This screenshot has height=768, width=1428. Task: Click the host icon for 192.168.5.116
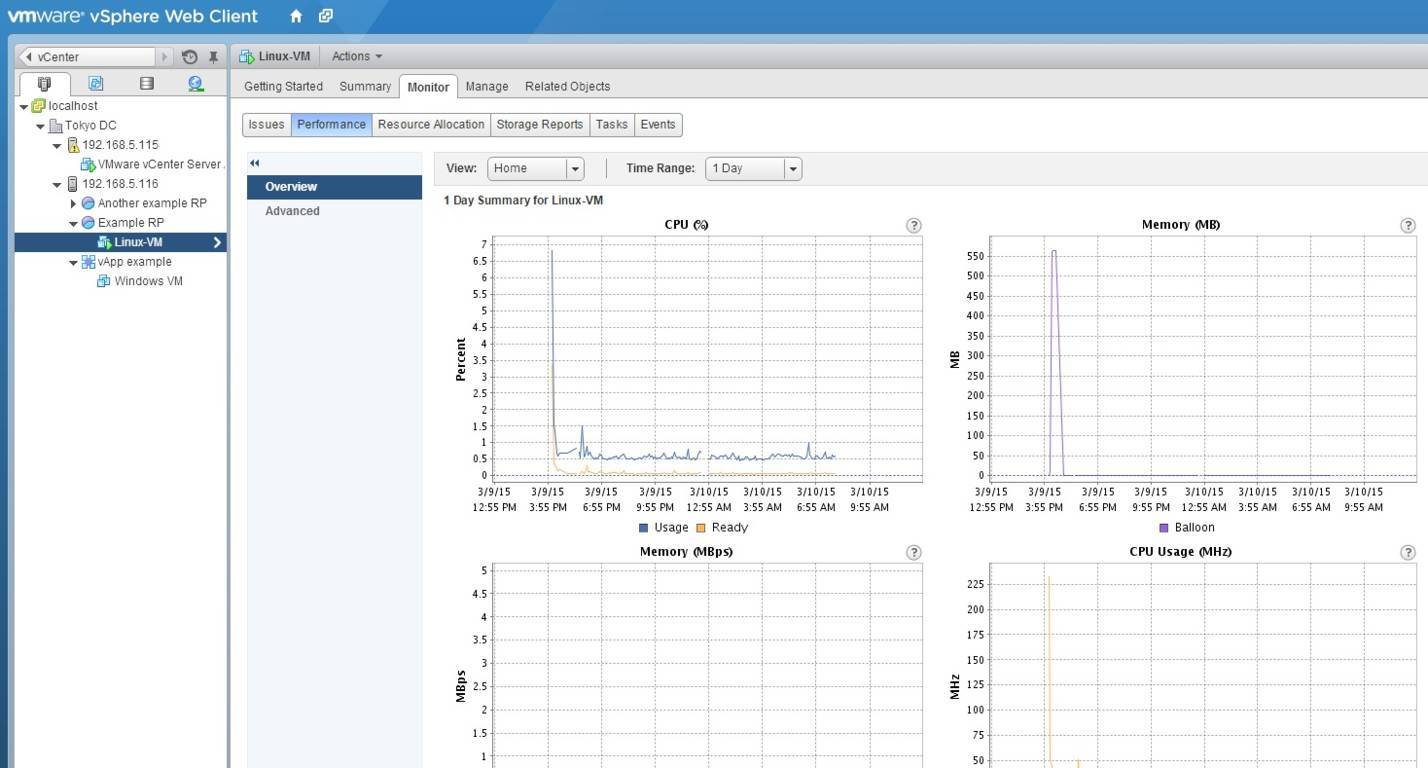click(x=72, y=184)
